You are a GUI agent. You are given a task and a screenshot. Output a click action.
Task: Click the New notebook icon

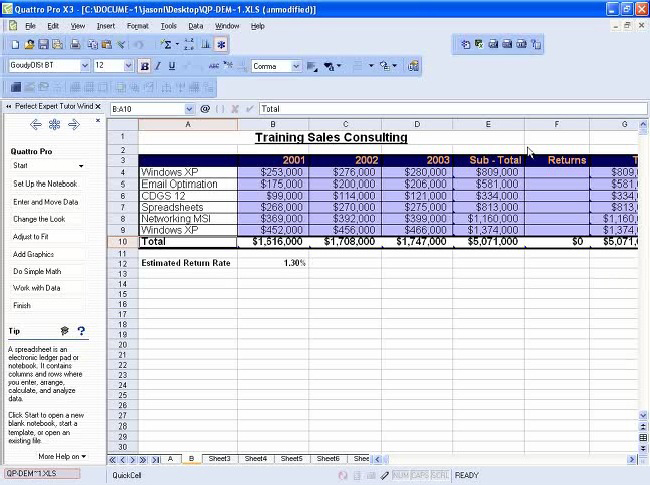pyautogui.click(x=15, y=44)
